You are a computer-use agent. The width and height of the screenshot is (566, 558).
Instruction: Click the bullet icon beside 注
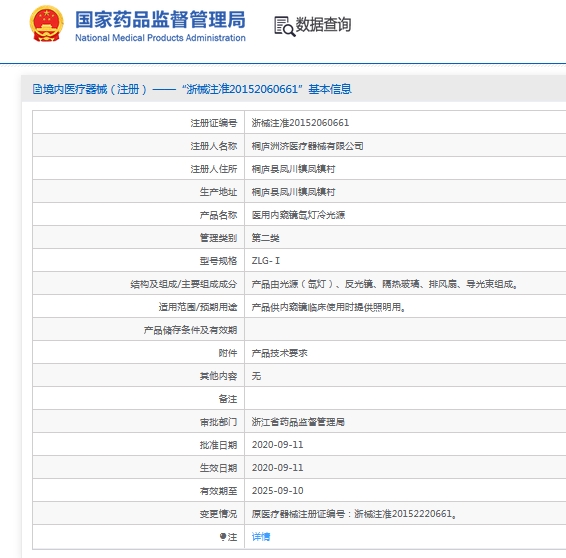[223, 537]
